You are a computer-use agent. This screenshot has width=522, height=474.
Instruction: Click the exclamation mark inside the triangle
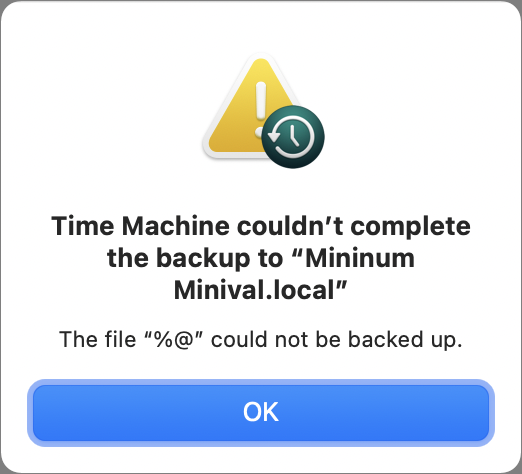pyautogui.click(x=260, y=109)
